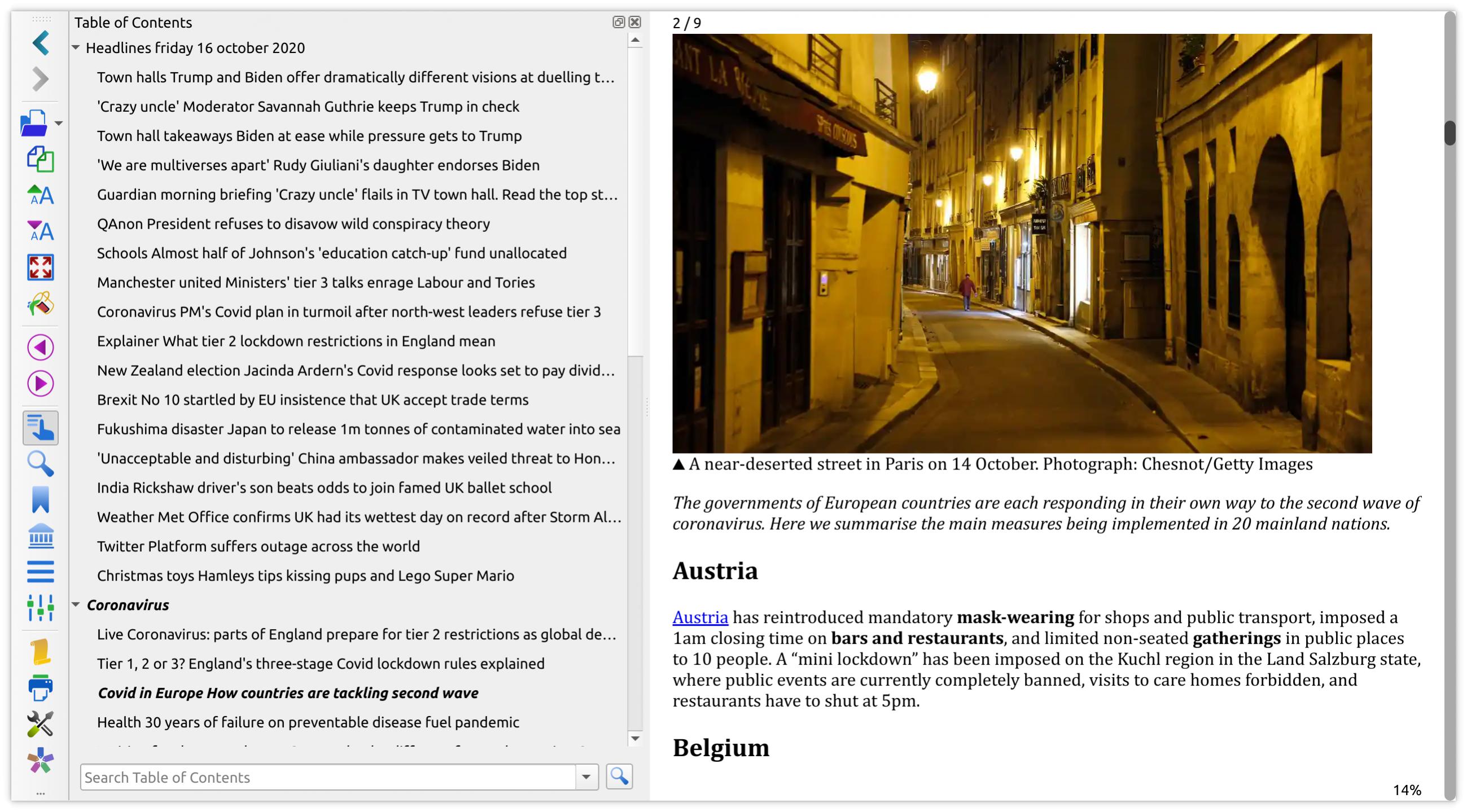
Task: Open Weather Met Office confirms entry
Action: (x=360, y=517)
